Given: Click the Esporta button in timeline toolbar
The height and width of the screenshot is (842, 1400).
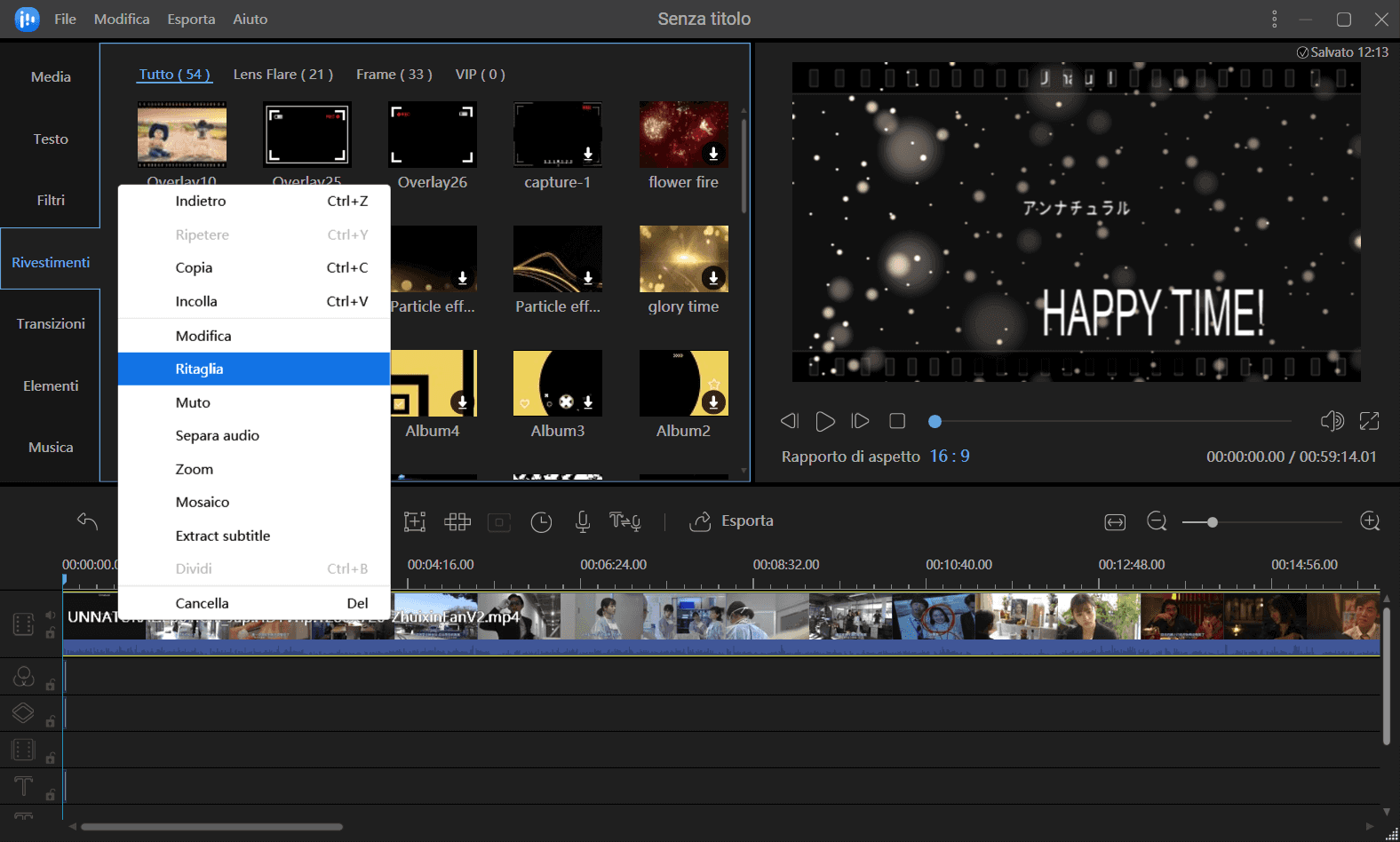Looking at the screenshot, I should pyautogui.click(x=732, y=521).
